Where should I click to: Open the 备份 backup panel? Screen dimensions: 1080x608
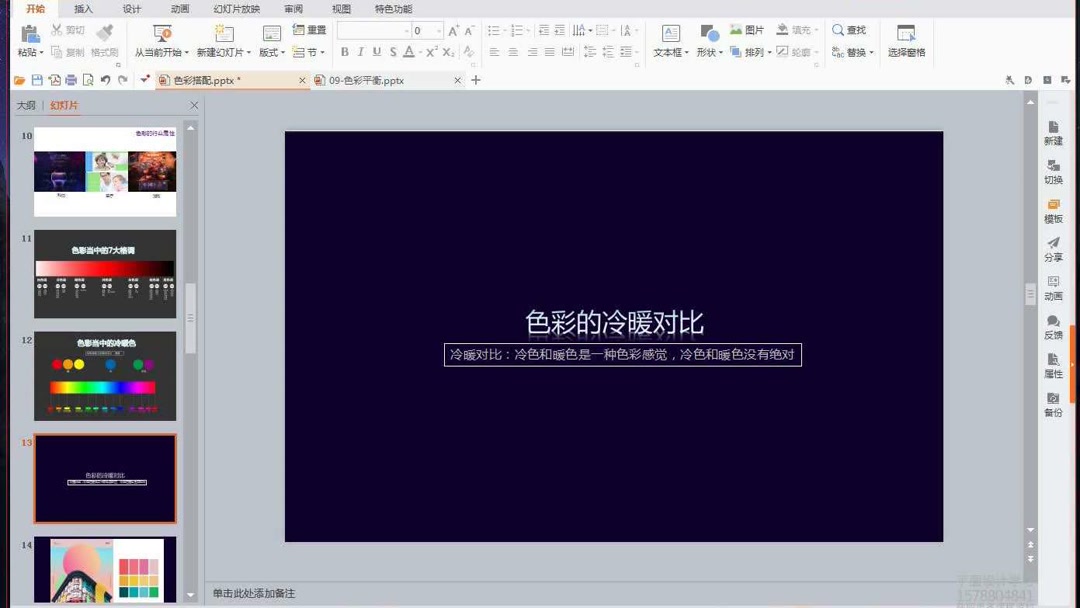pos(1053,404)
